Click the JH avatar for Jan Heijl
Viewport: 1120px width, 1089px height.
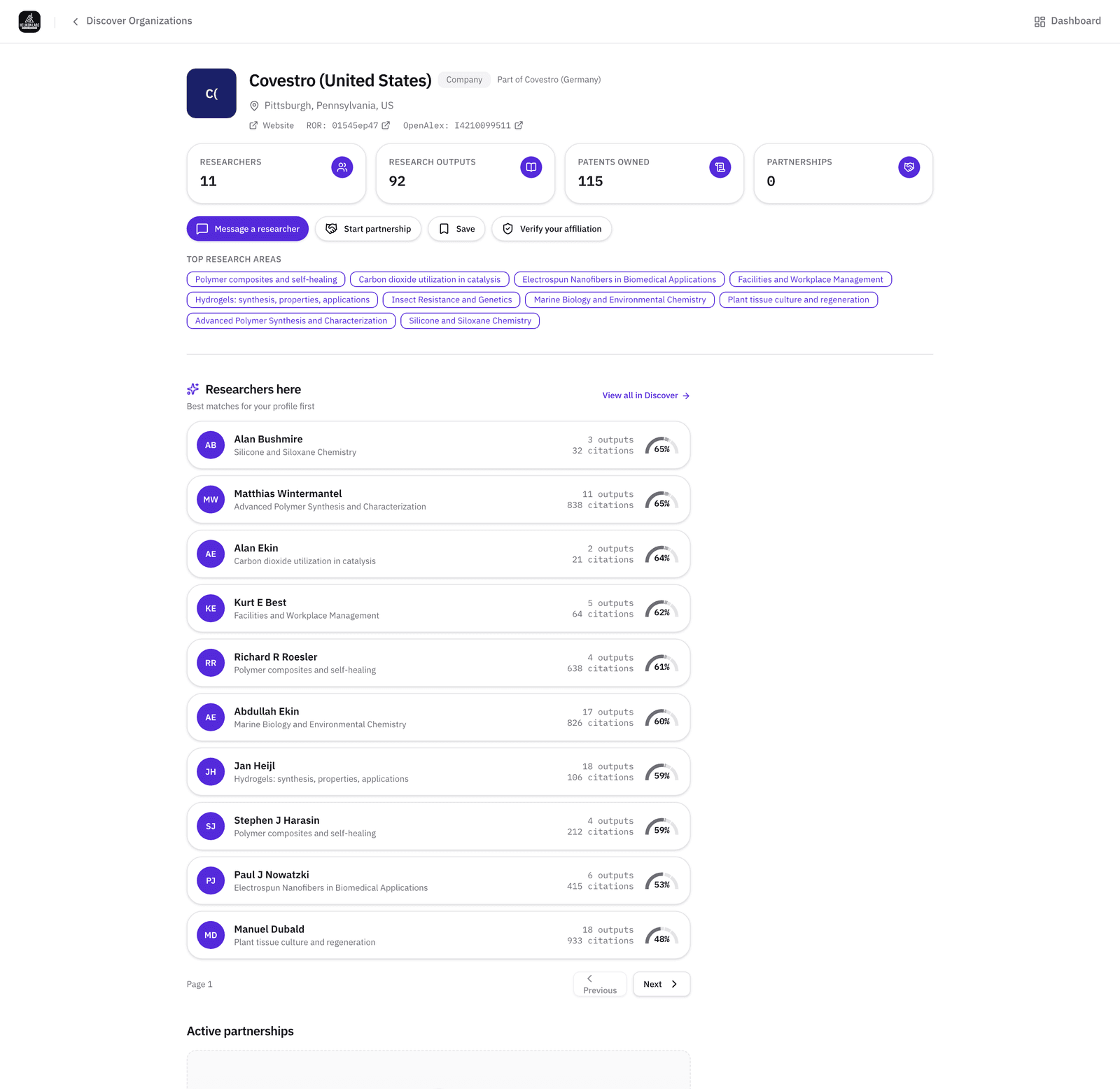click(211, 772)
